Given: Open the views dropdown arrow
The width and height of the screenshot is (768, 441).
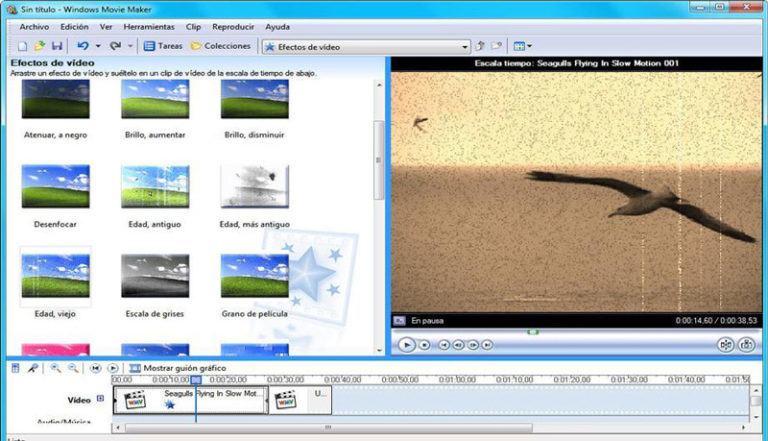Looking at the screenshot, I should (529, 46).
